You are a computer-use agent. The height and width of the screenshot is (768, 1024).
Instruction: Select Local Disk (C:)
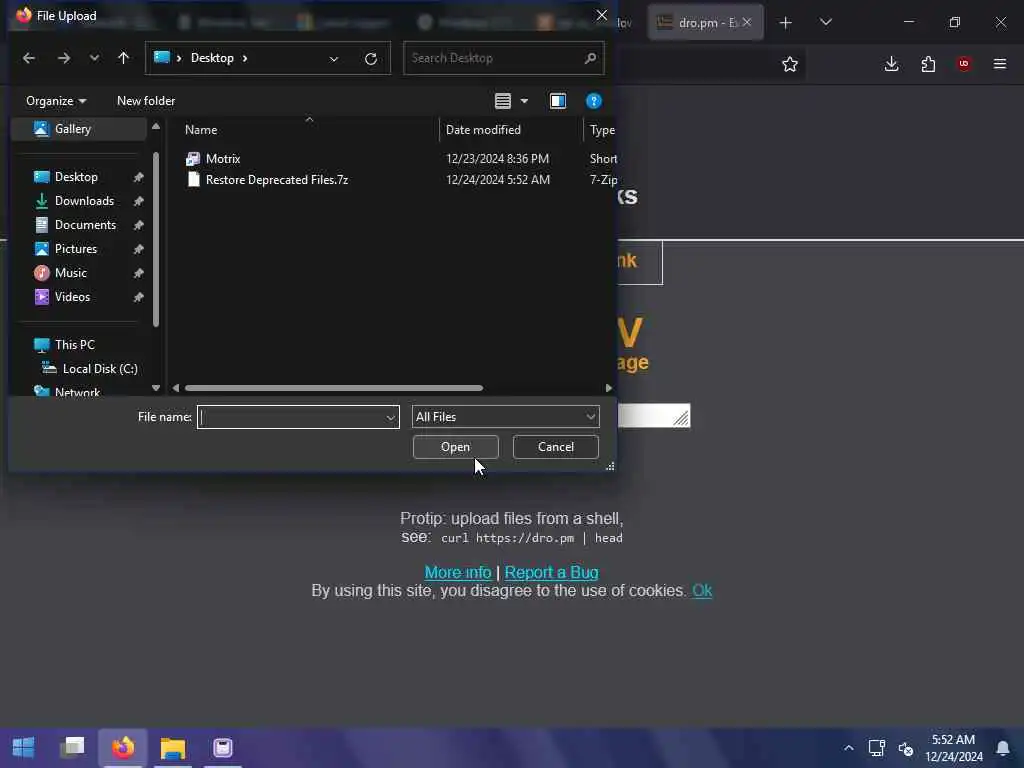(99, 369)
